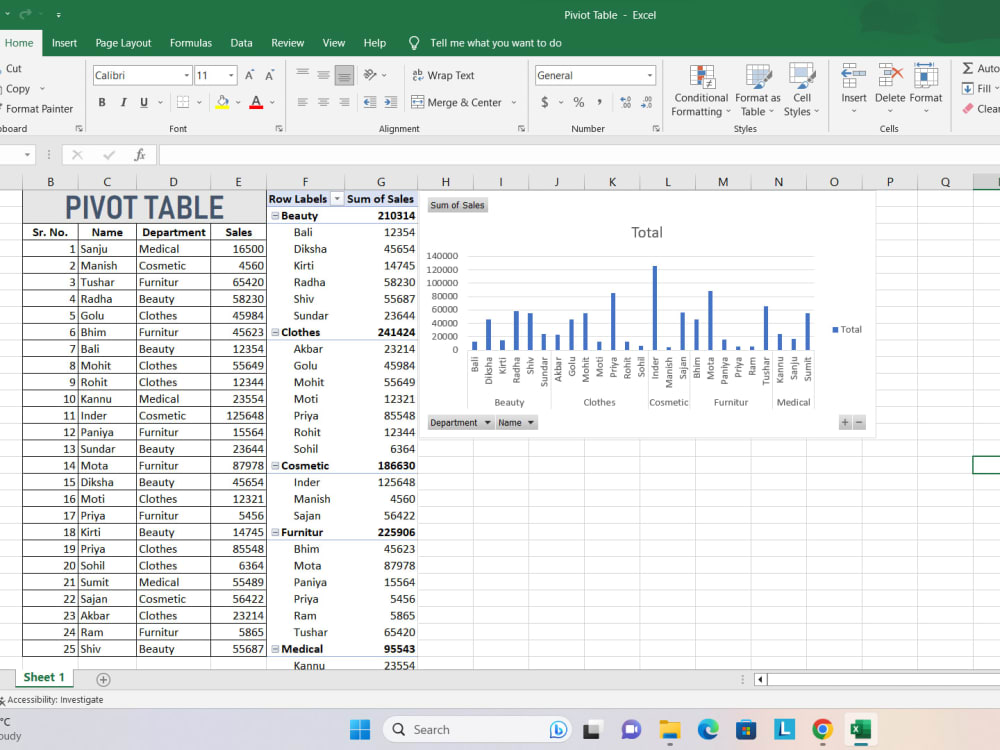Screen dimensions: 1000x750
Task: Click the chart collapse field minus button
Action: click(859, 422)
